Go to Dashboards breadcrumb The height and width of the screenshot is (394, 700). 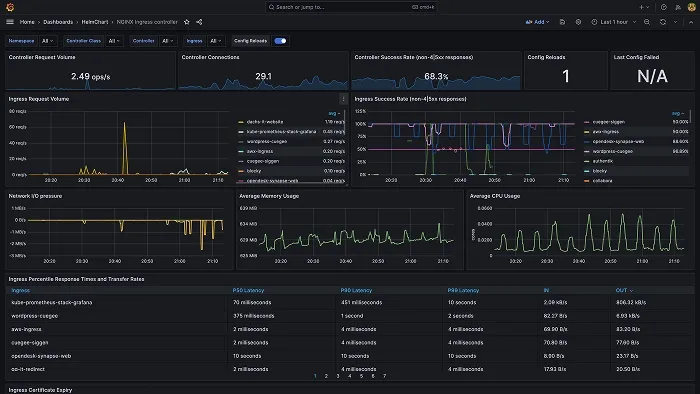pyautogui.click(x=58, y=22)
